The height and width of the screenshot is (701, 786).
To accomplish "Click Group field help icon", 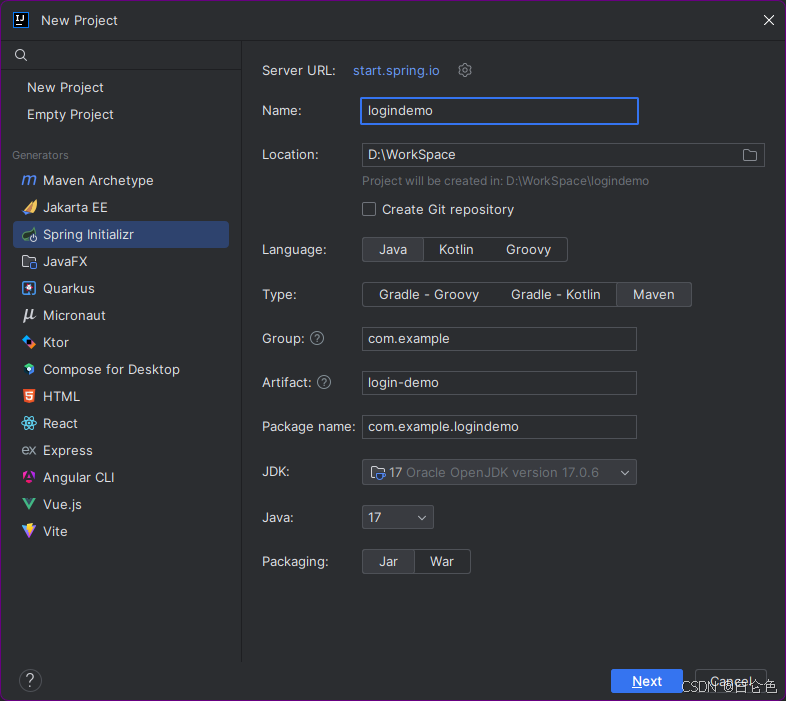I will point(317,338).
